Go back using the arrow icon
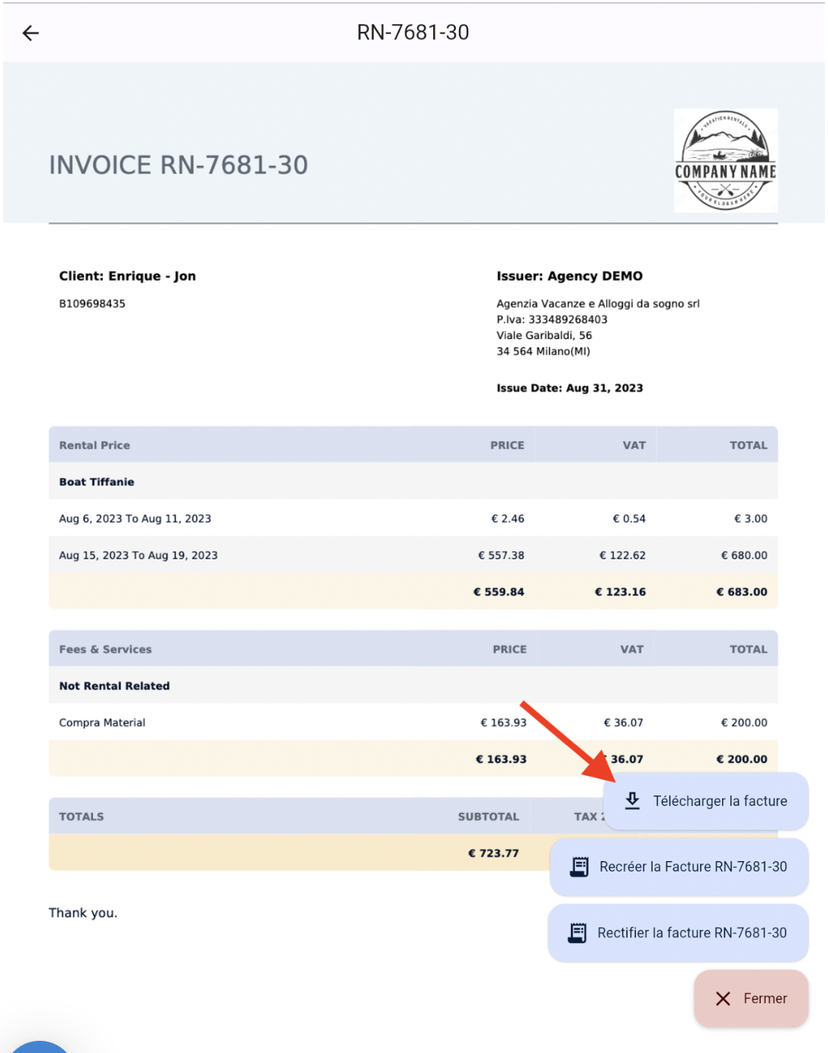 (x=31, y=33)
